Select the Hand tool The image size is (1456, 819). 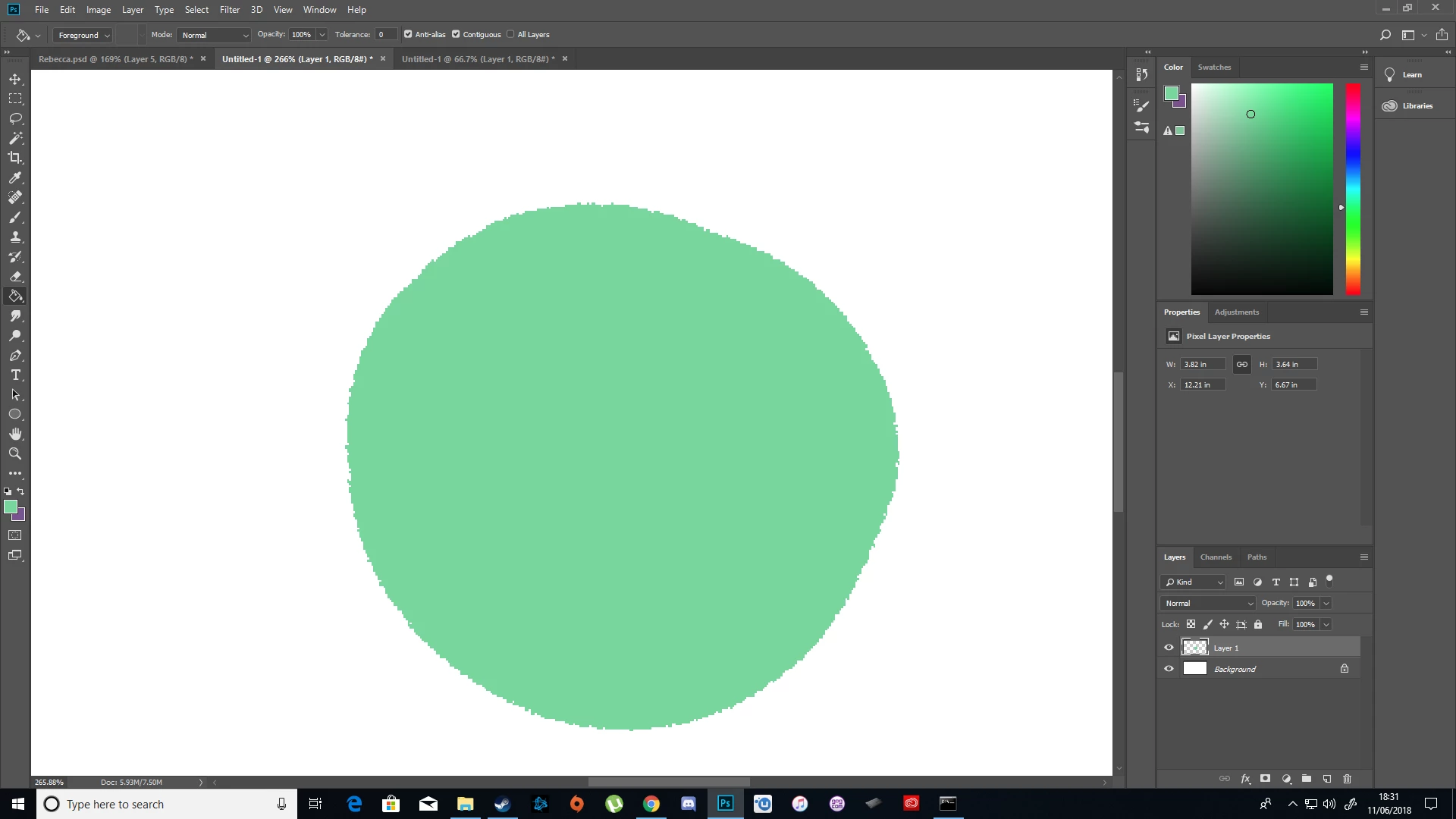pos(15,434)
